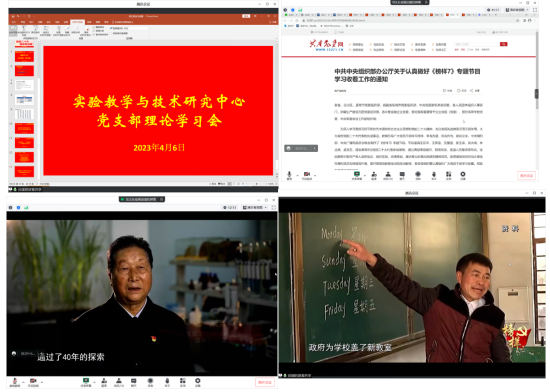Viewport: 550px width, 392px height.
Task: Open chat icon in toolbar under elderly man video
Action: click(134, 381)
